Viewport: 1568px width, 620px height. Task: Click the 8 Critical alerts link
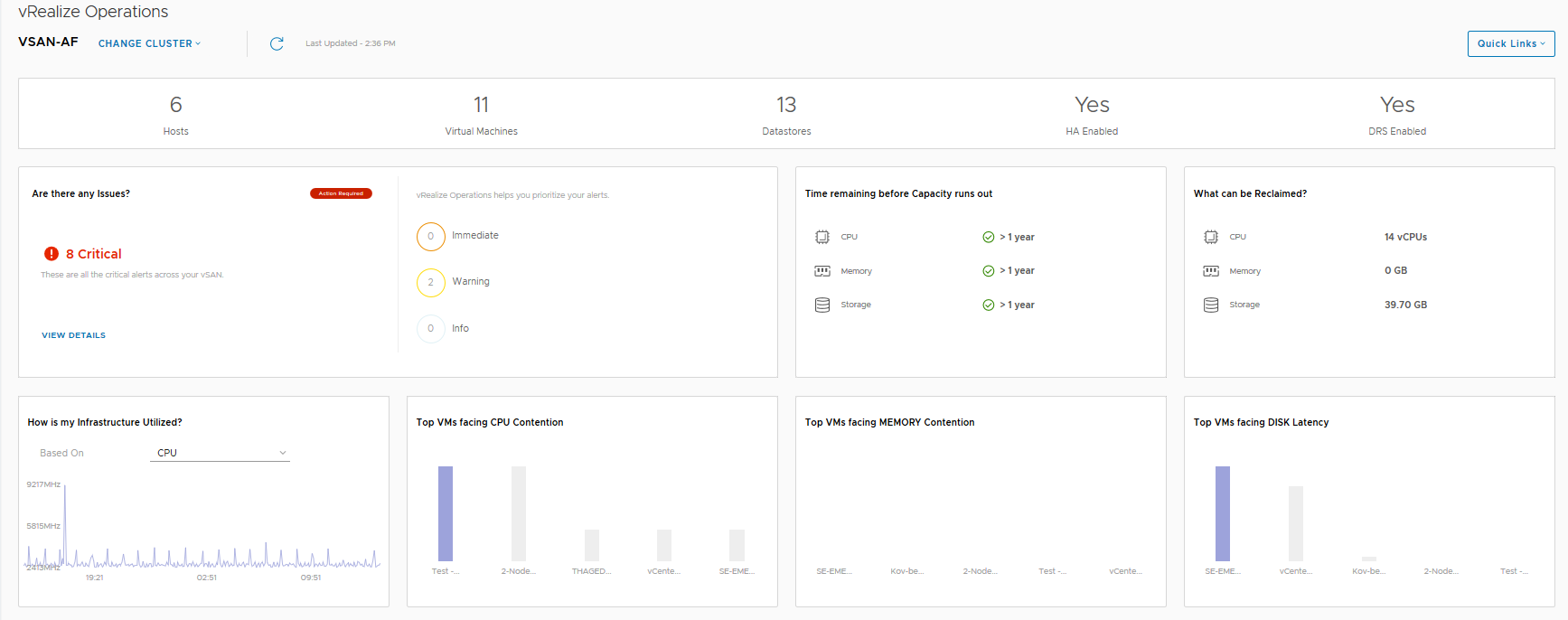click(93, 254)
